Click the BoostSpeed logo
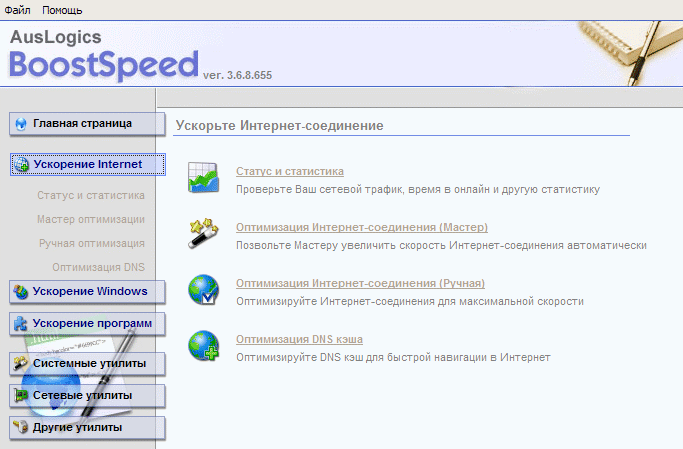Screen dimensions: 683x449 [104, 64]
